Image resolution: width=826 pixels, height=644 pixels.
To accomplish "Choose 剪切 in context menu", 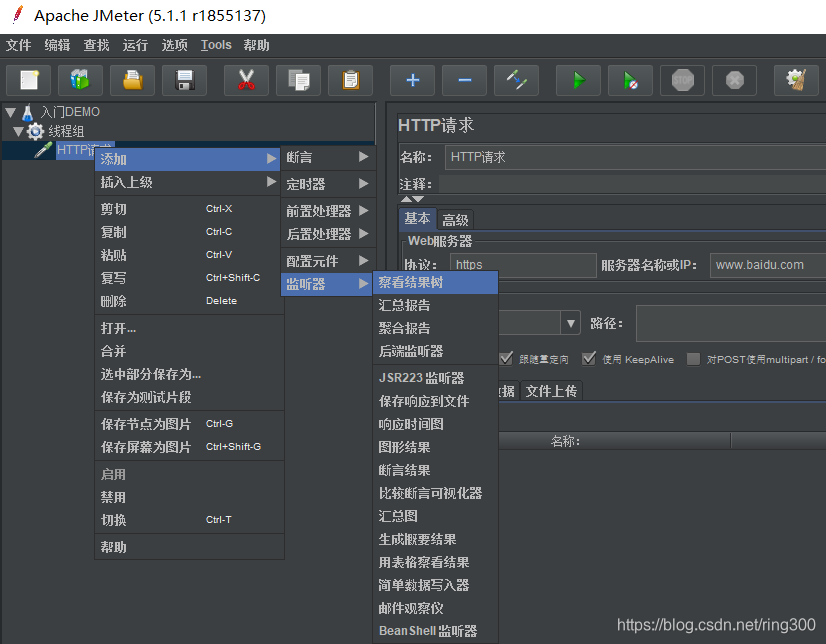I will 190,209.
